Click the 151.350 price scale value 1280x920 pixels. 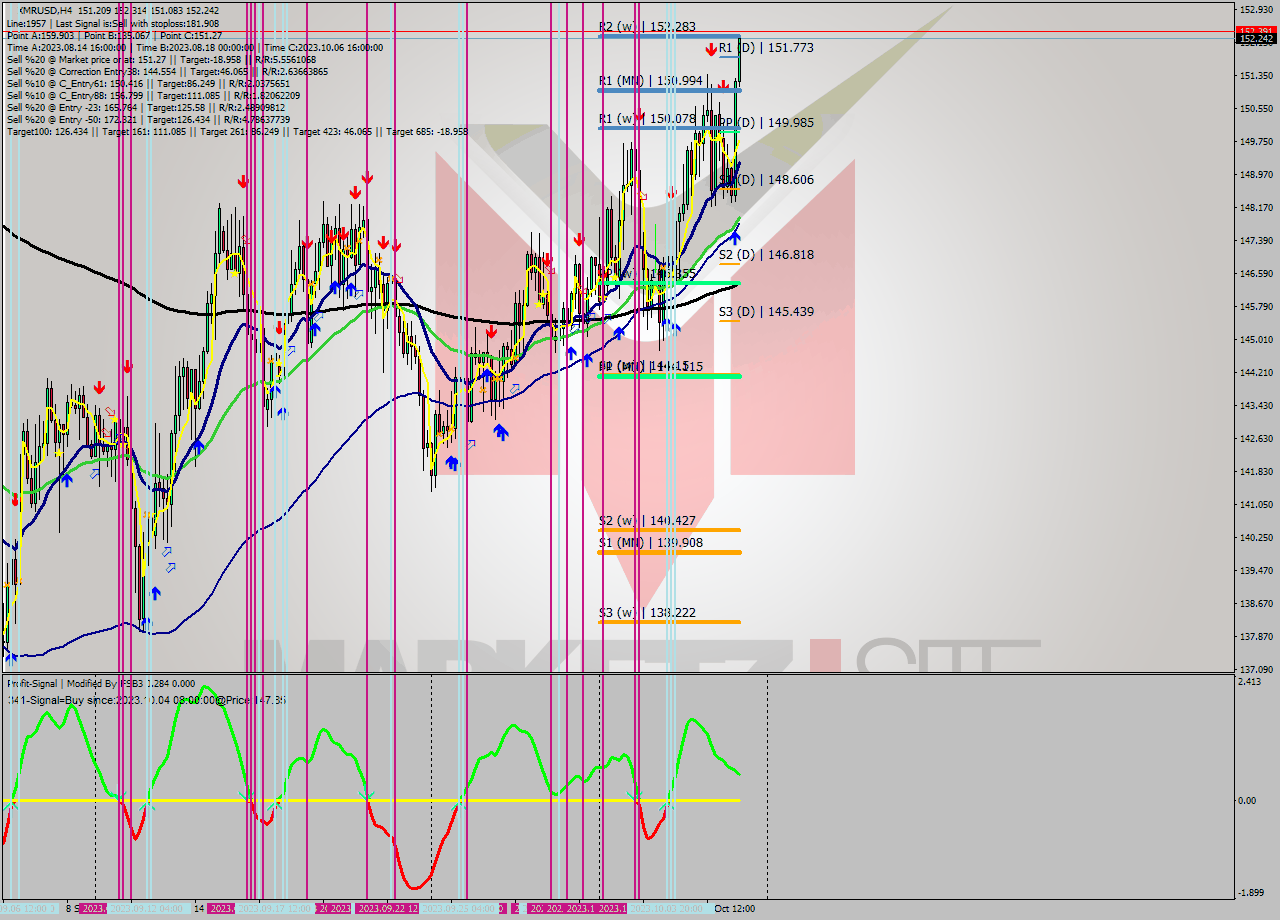(x=1256, y=76)
